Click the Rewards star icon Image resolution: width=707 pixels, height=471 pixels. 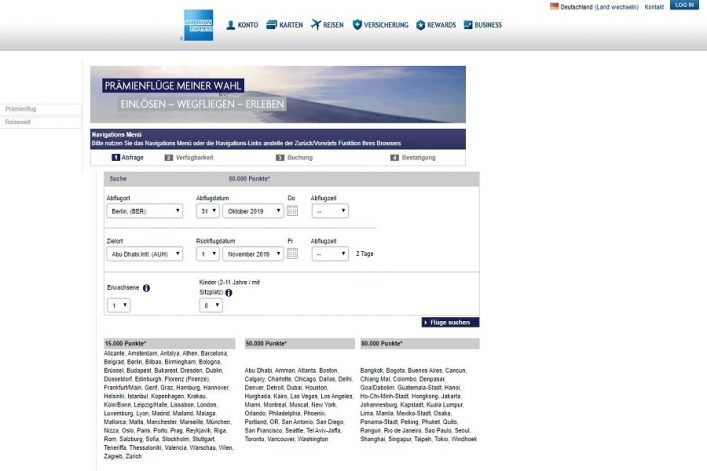point(420,25)
